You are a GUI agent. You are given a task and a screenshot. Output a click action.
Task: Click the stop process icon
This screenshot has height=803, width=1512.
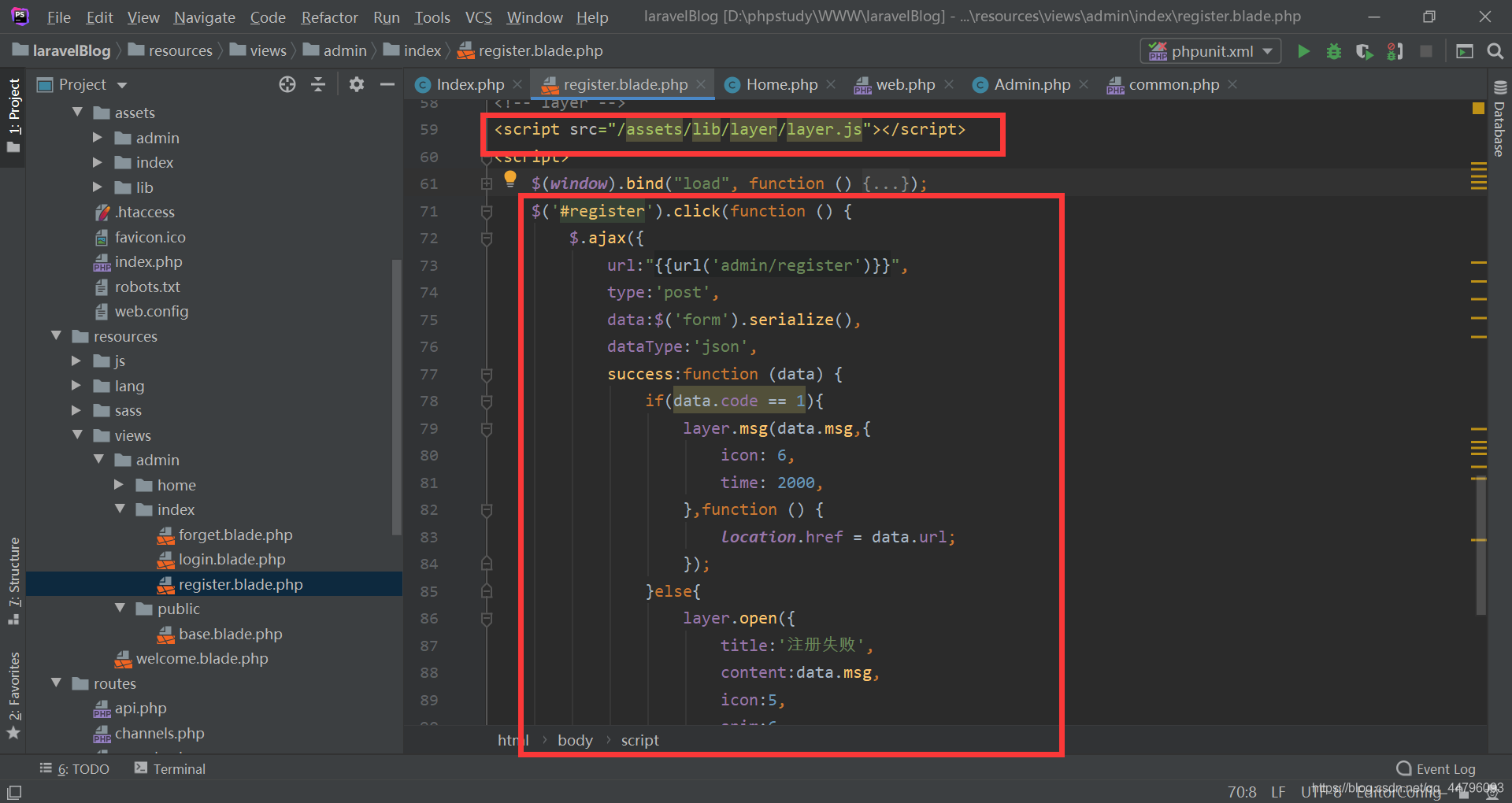pyautogui.click(x=1425, y=51)
